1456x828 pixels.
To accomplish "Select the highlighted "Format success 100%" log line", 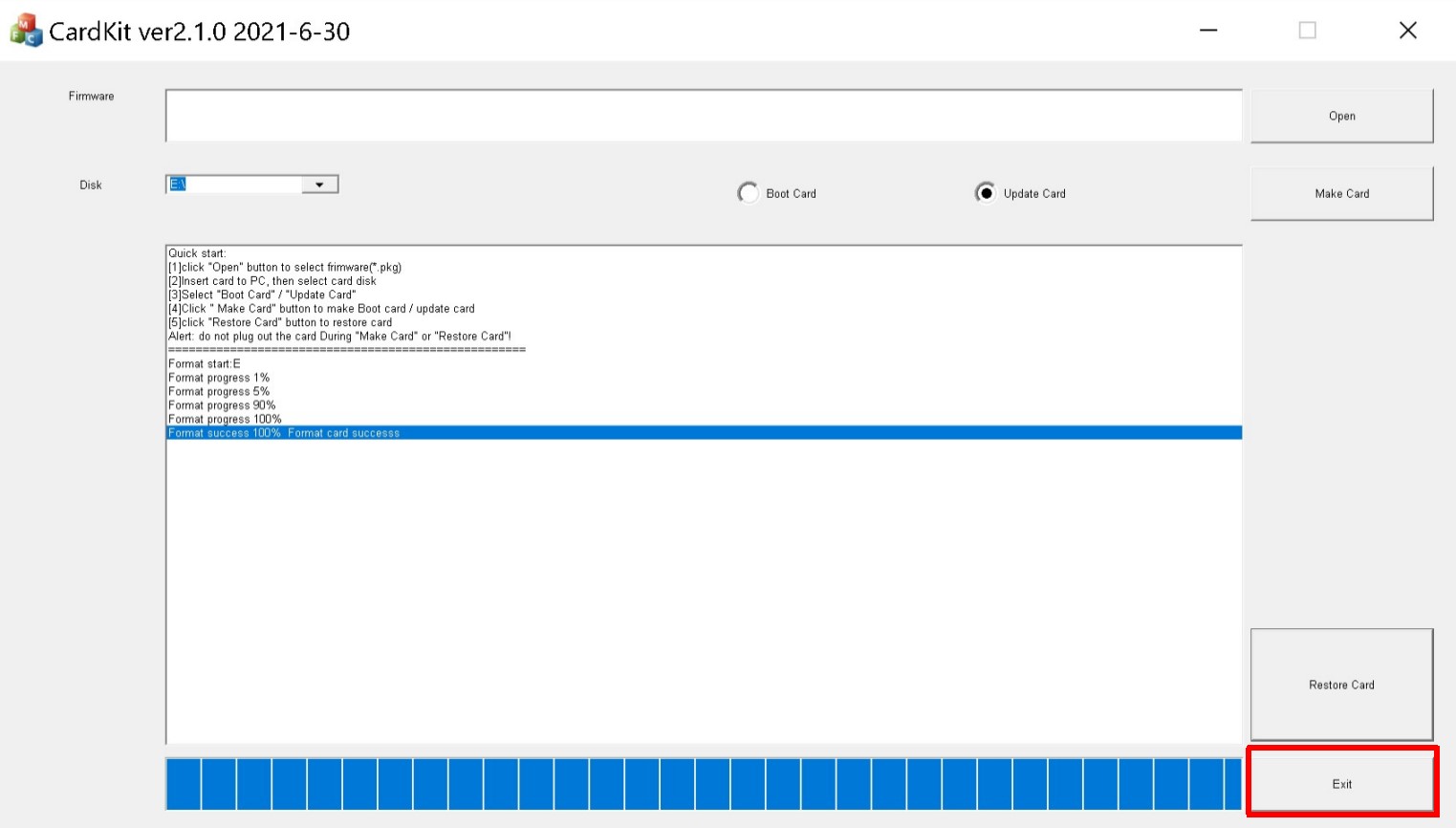I will (284, 433).
